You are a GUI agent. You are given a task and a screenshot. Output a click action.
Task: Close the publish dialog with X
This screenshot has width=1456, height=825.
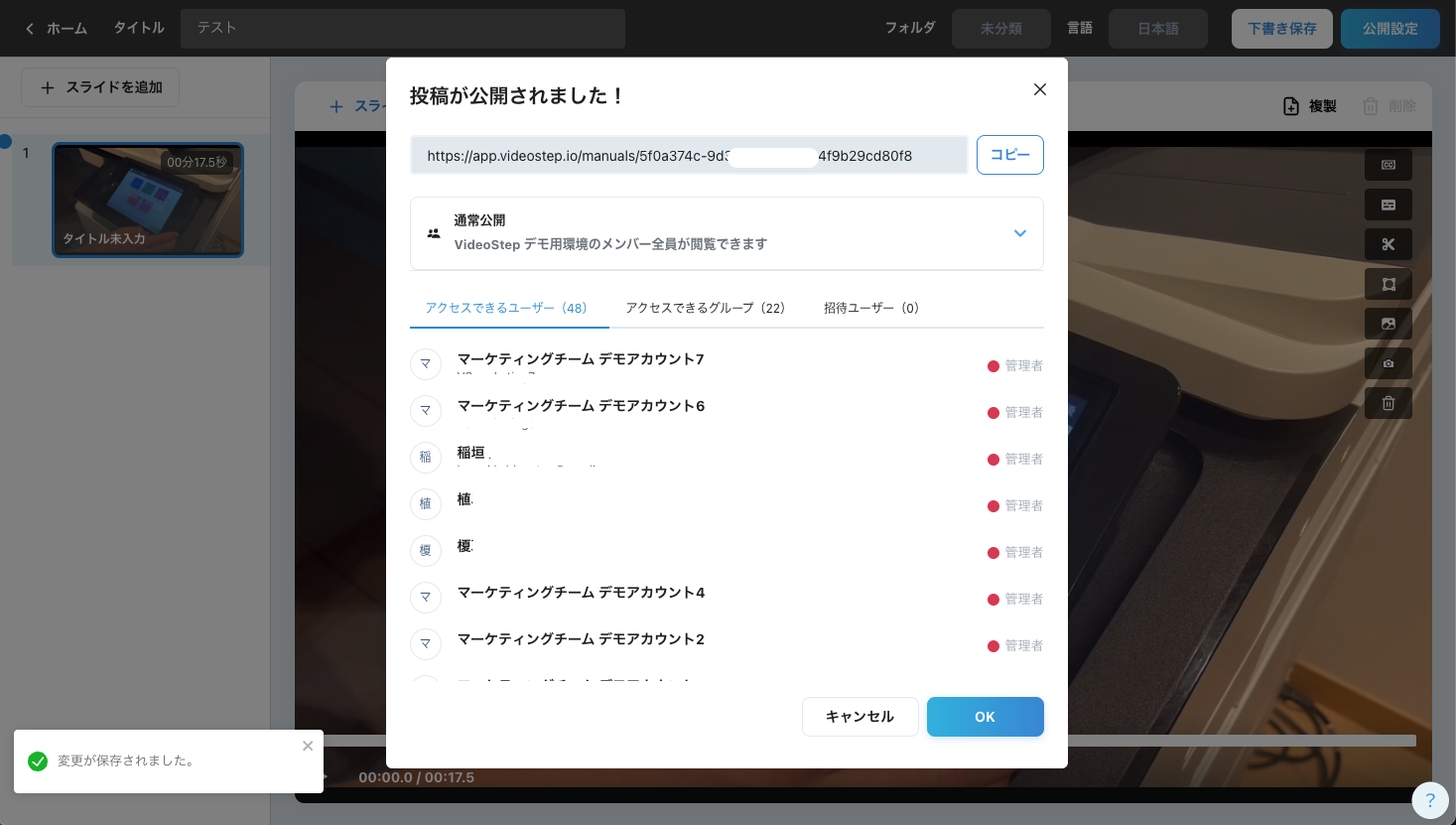coord(1039,89)
